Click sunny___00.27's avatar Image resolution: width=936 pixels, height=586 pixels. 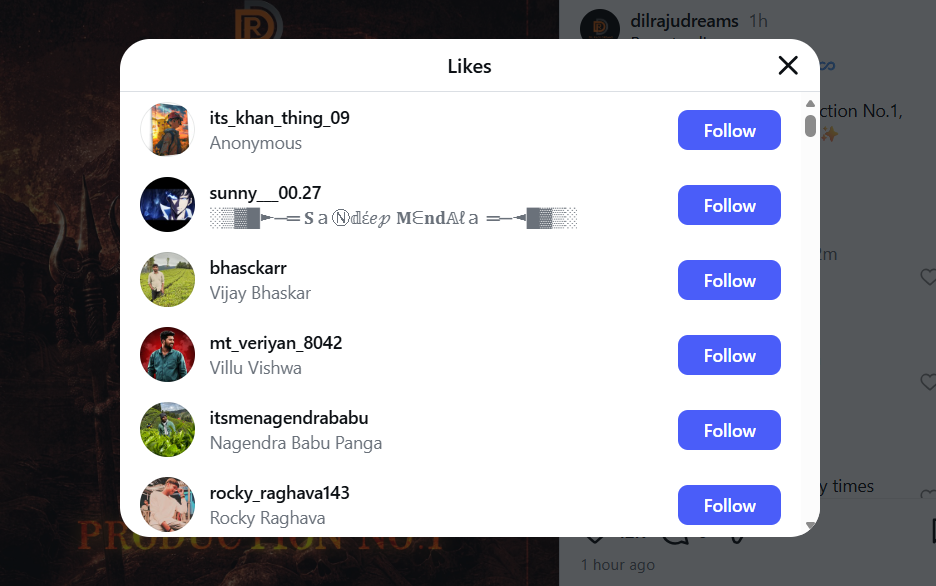167,205
